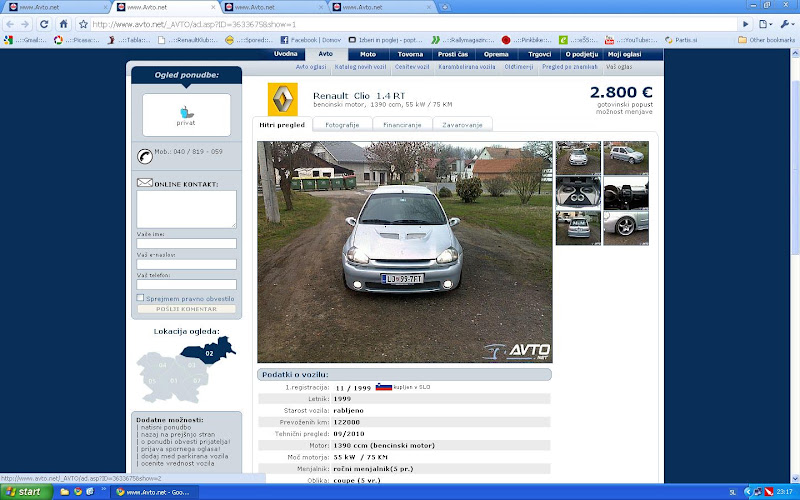
Task: Click the SL language indicator in the tray
Action: 732,492
